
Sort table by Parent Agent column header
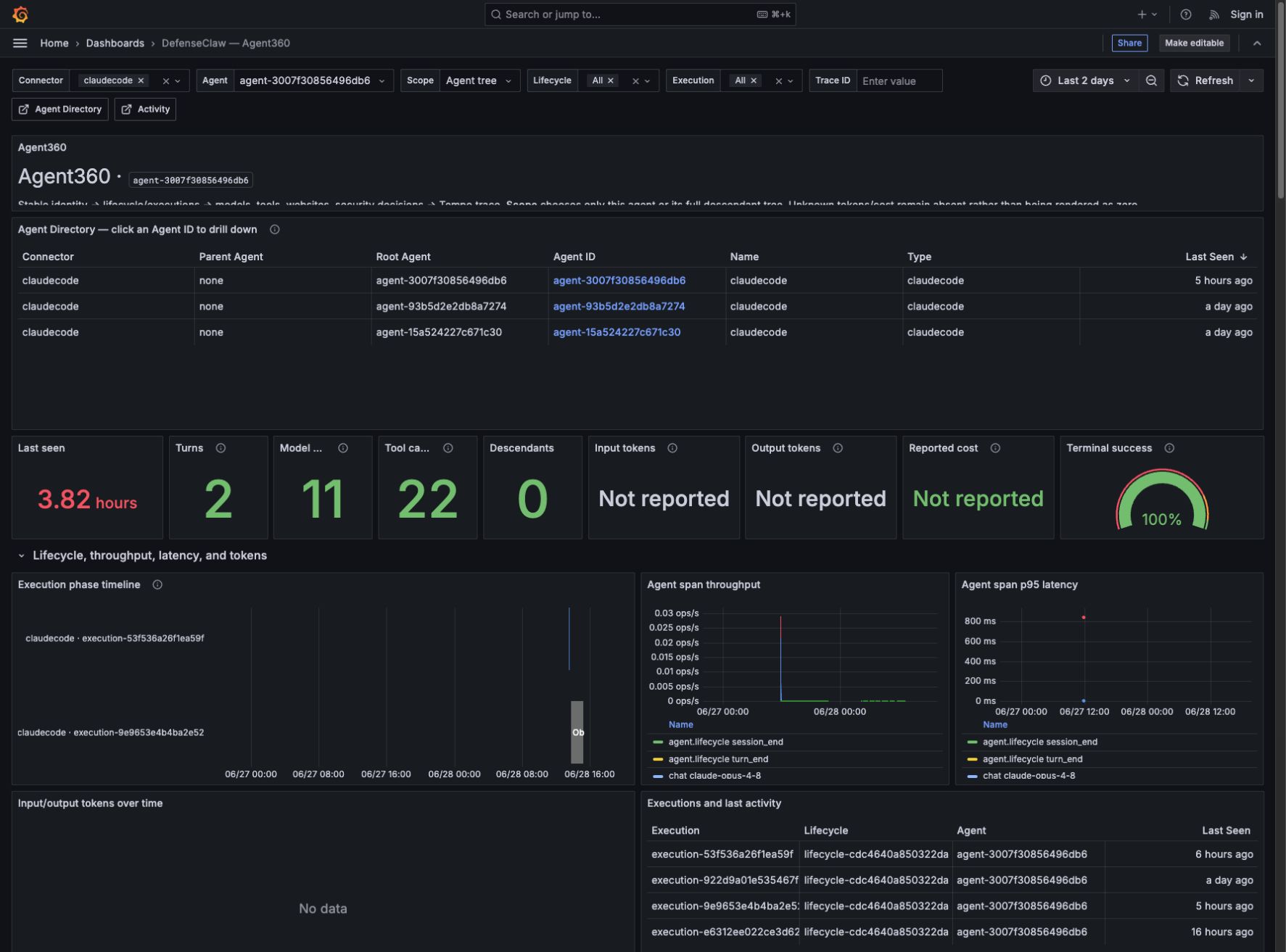click(x=231, y=257)
